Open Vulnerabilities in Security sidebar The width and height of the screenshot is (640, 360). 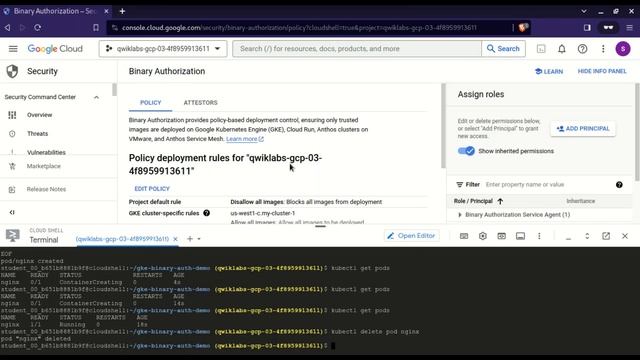[x=46, y=152]
